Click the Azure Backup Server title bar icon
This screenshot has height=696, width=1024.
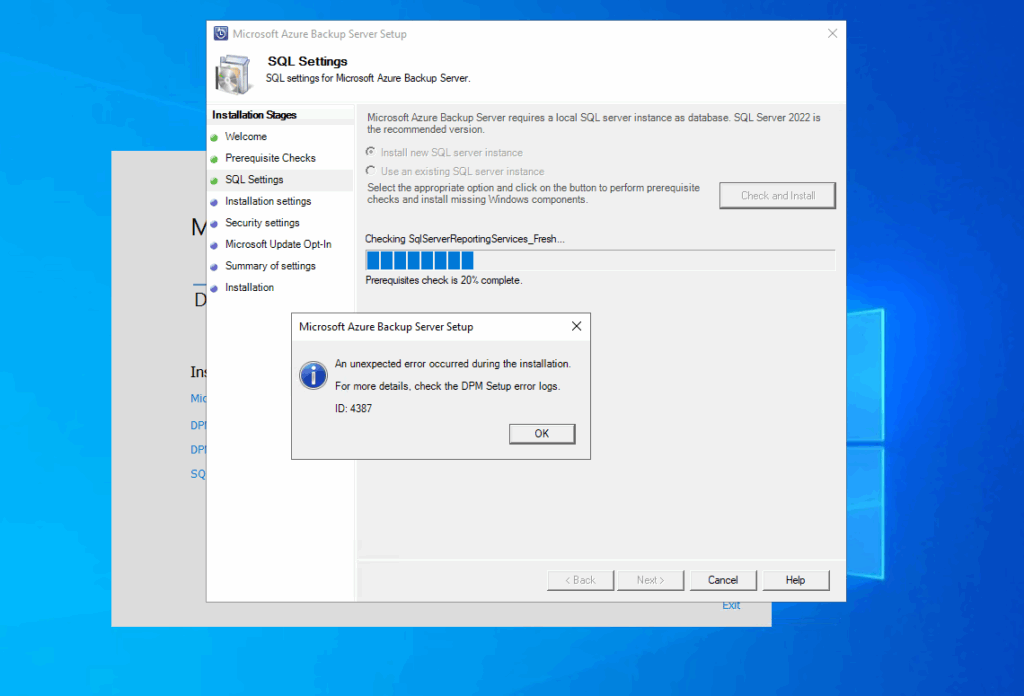pyautogui.click(x=221, y=33)
